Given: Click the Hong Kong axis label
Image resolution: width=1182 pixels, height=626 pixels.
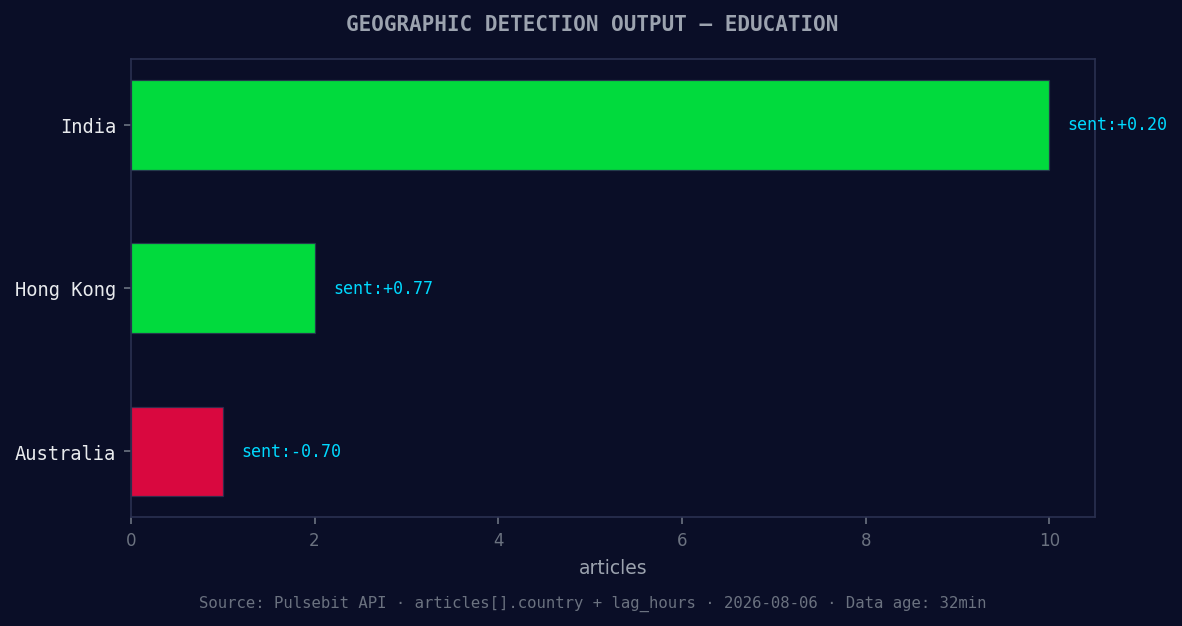Looking at the screenshot, I should (66, 290).
